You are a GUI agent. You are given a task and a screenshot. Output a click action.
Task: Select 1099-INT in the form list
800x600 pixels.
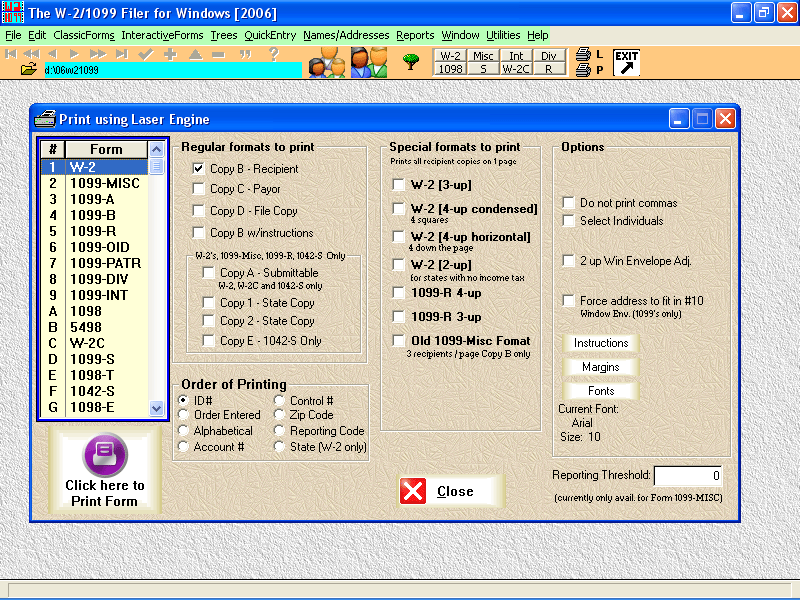(x=94, y=295)
